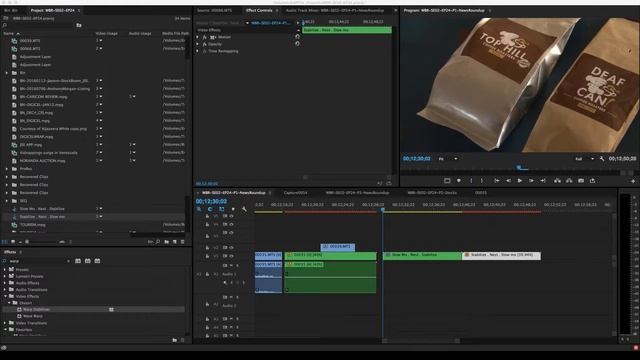
Task: Create new bin in Project panel
Action: tap(167, 242)
